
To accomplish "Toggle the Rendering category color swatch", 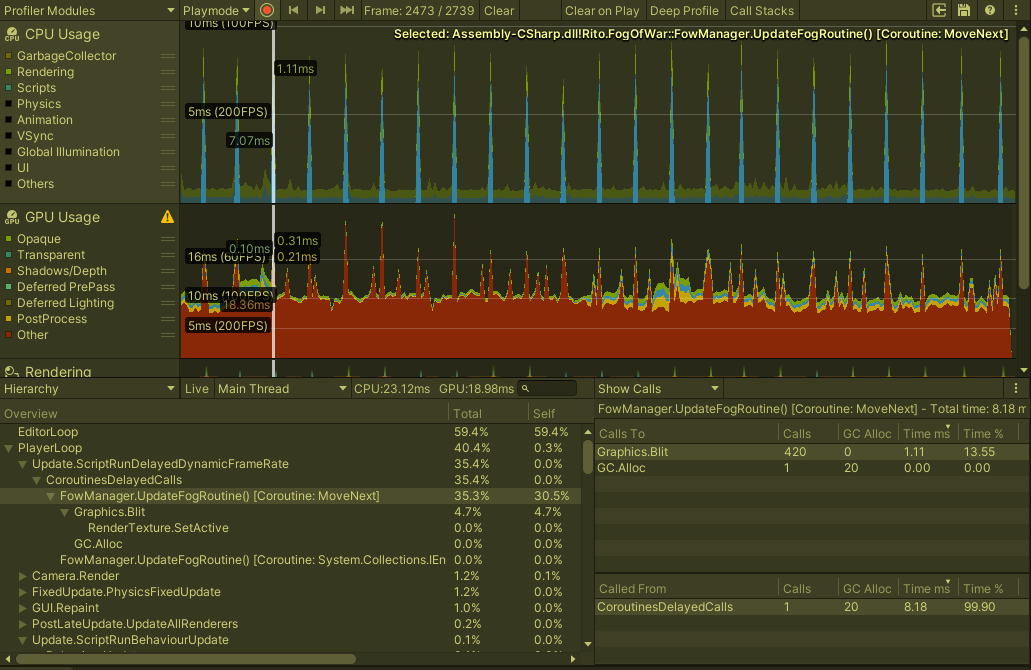I will [x=9, y=72].
